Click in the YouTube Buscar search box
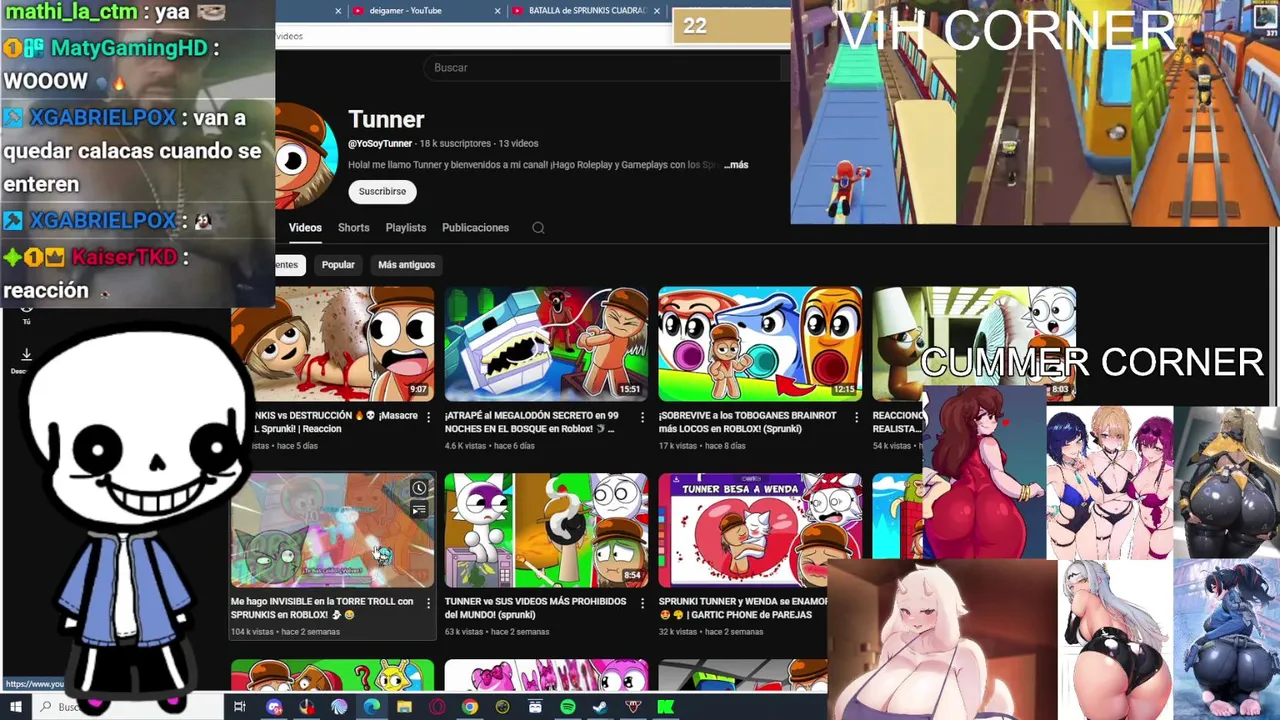Screen dimensions: 1280x720 [x=600, y=67]
